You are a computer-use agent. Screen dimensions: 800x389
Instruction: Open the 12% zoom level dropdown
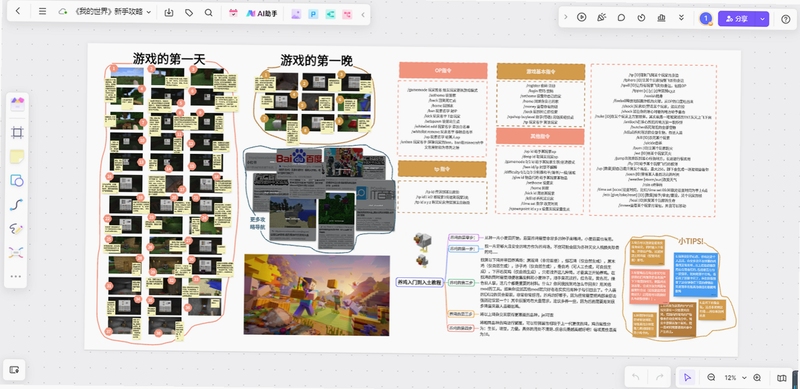735,378
